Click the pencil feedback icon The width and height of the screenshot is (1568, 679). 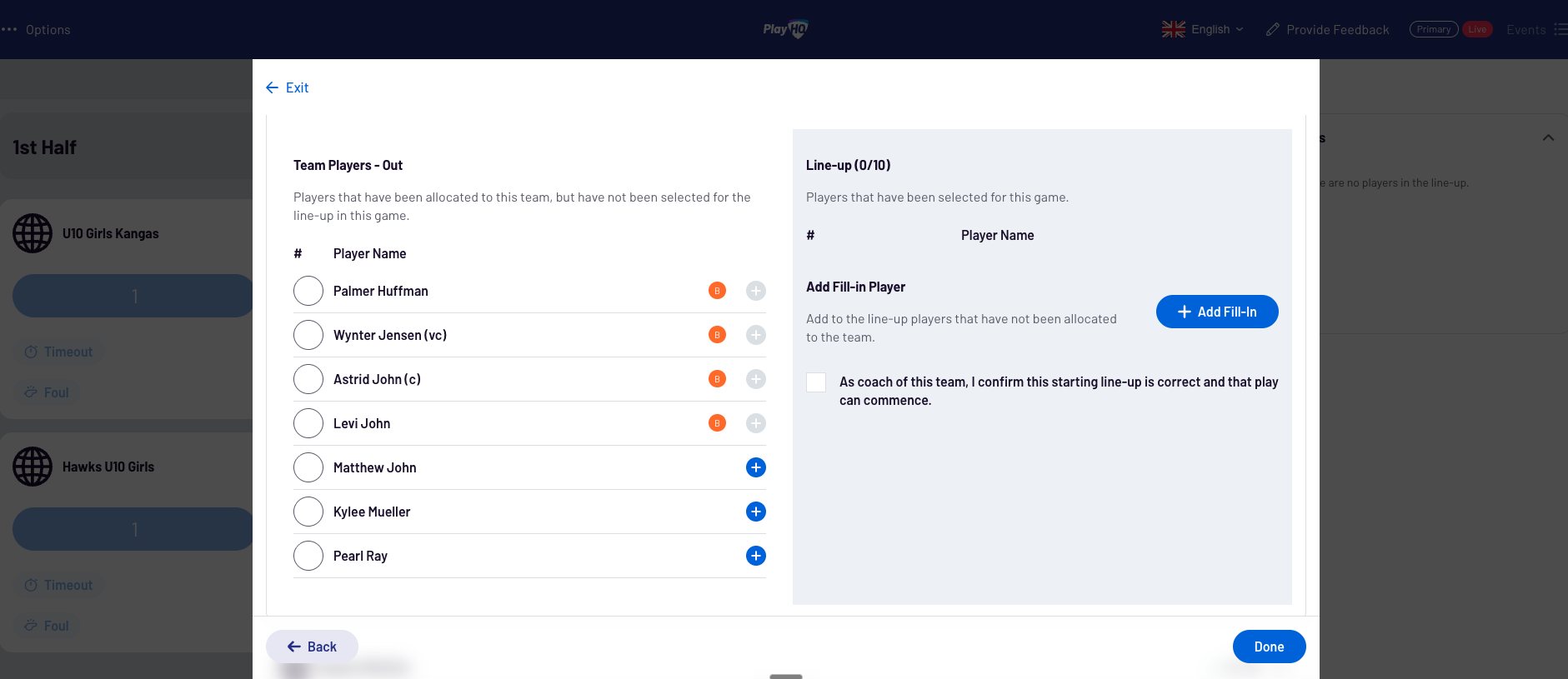(x=1273, y=29)
